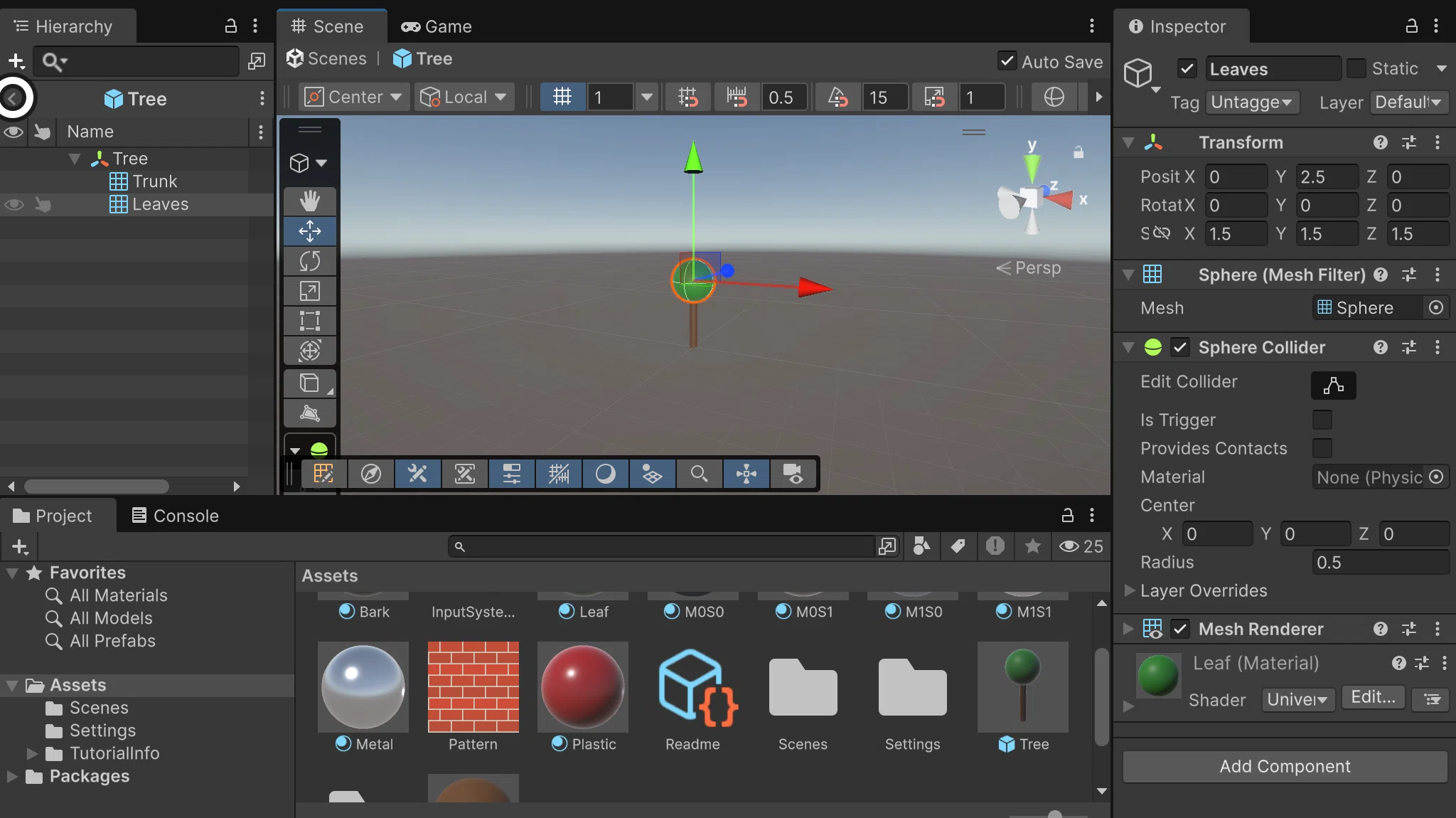Select the Rotate tool
Image resolution: width=1456 pixels, height=818 pixels.
(x=309, y=261)
